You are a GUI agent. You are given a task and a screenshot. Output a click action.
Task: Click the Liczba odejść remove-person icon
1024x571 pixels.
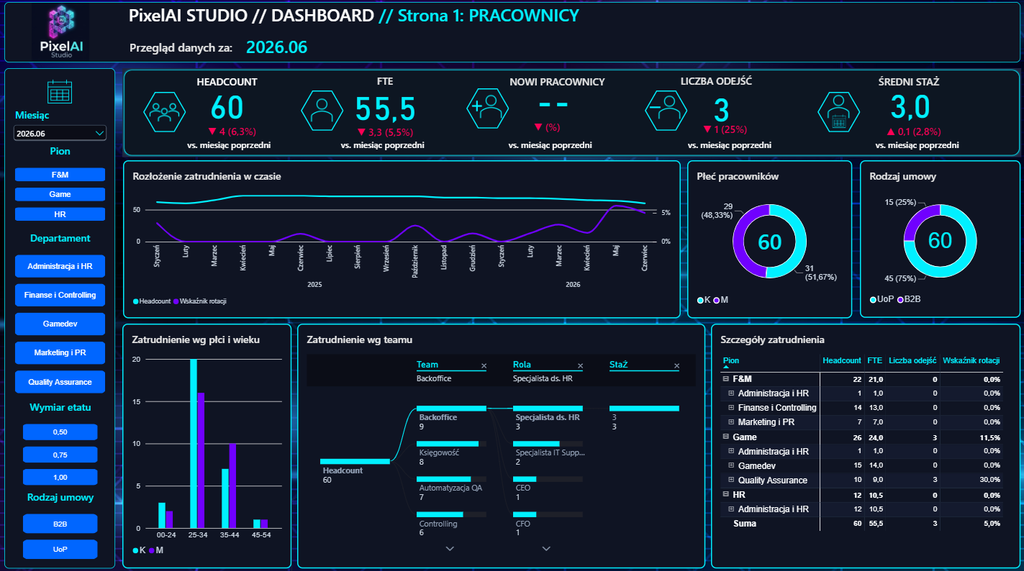coord(666,110)
